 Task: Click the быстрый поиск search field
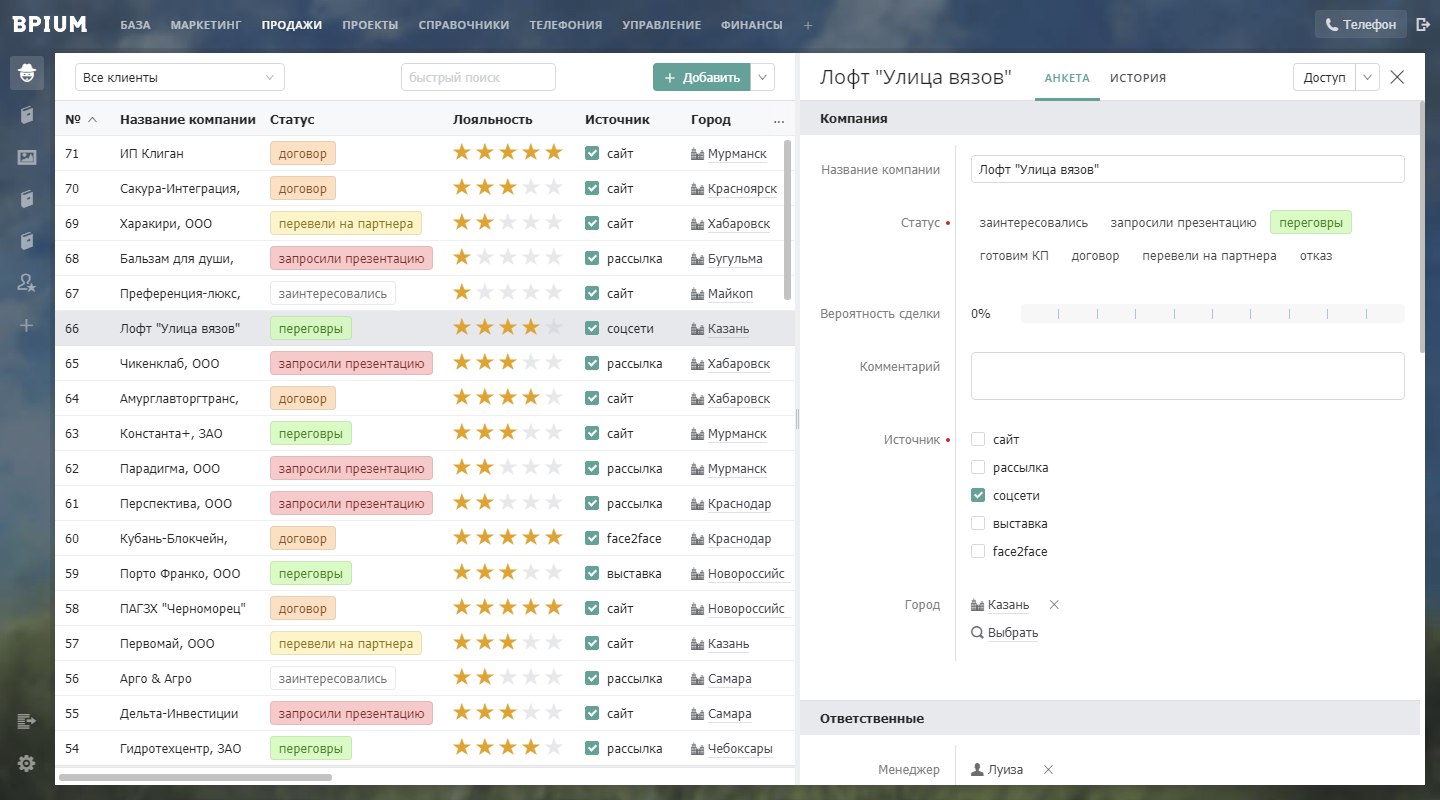[x=478, y=77]
